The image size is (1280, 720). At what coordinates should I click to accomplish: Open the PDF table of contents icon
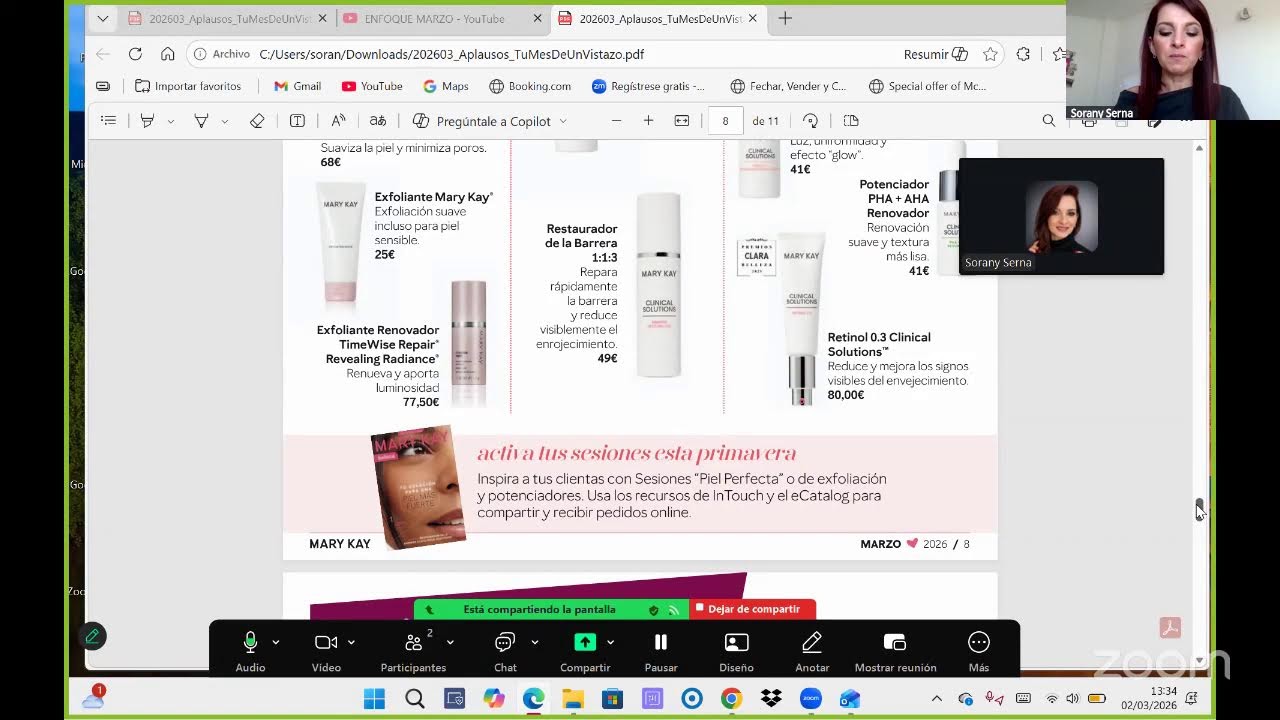click(x=109, y=121)
